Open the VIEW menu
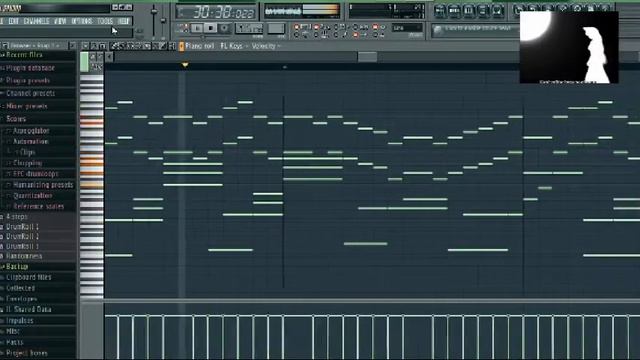This screenshot has height=360, width=640. click(60, 21)
